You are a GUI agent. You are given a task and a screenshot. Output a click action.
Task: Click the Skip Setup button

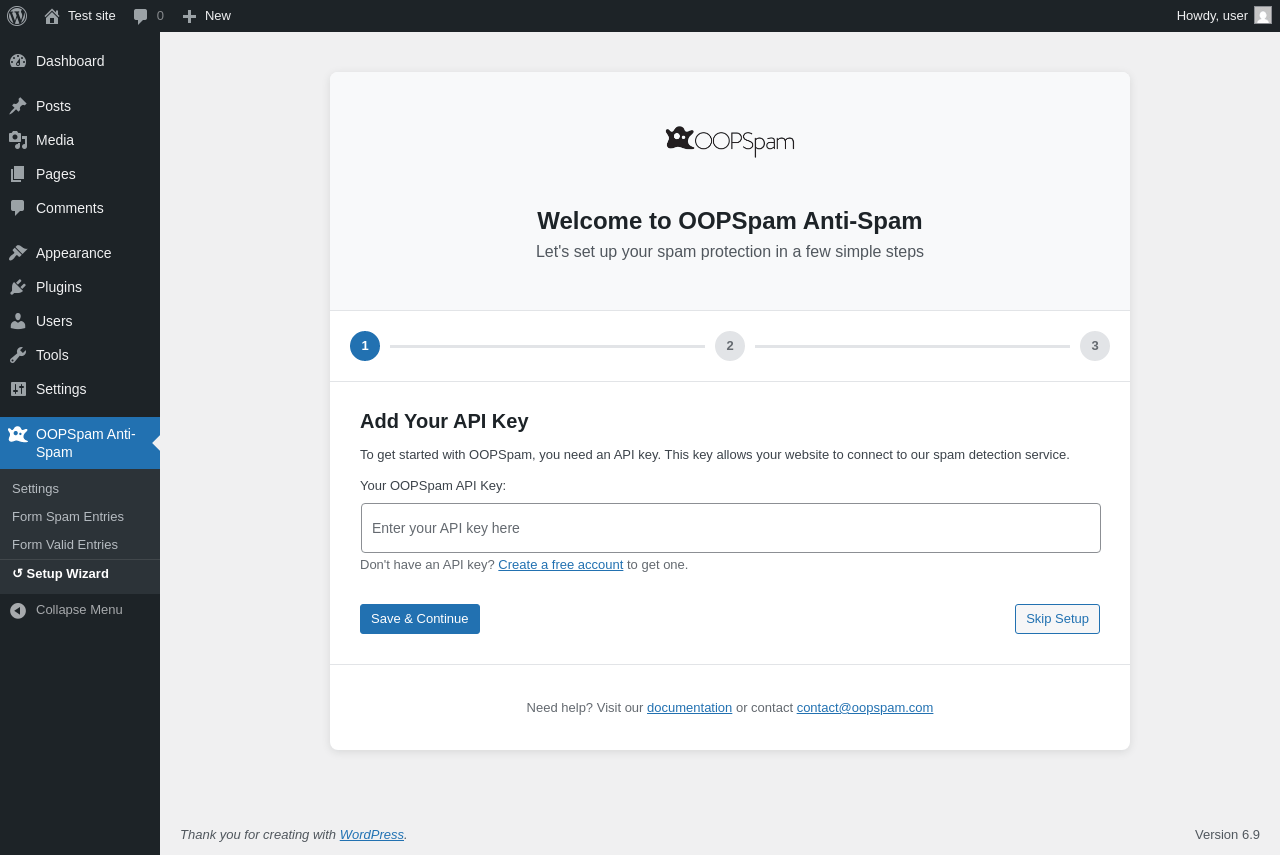point(1057,619)
